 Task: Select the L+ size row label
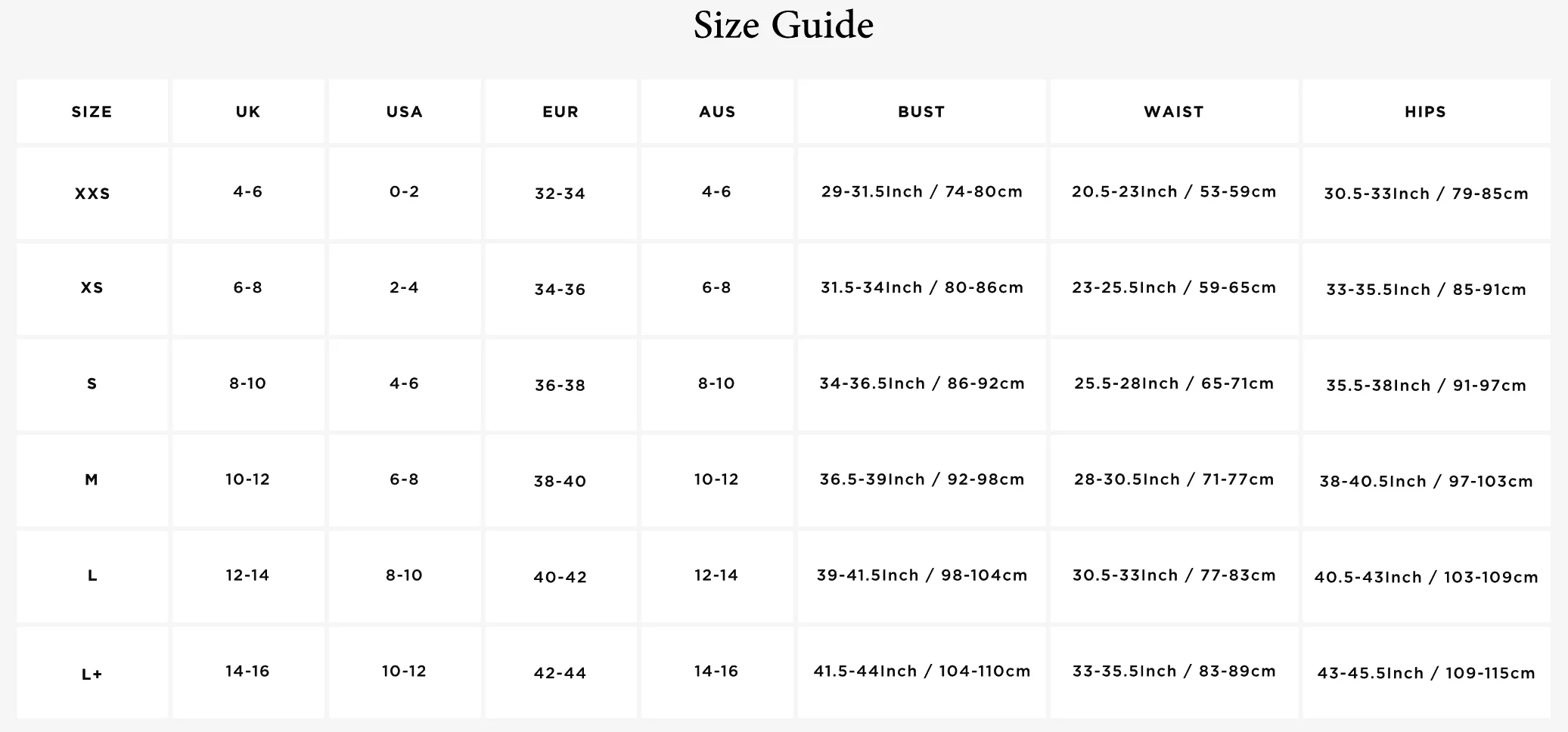[x=92, y=674]
